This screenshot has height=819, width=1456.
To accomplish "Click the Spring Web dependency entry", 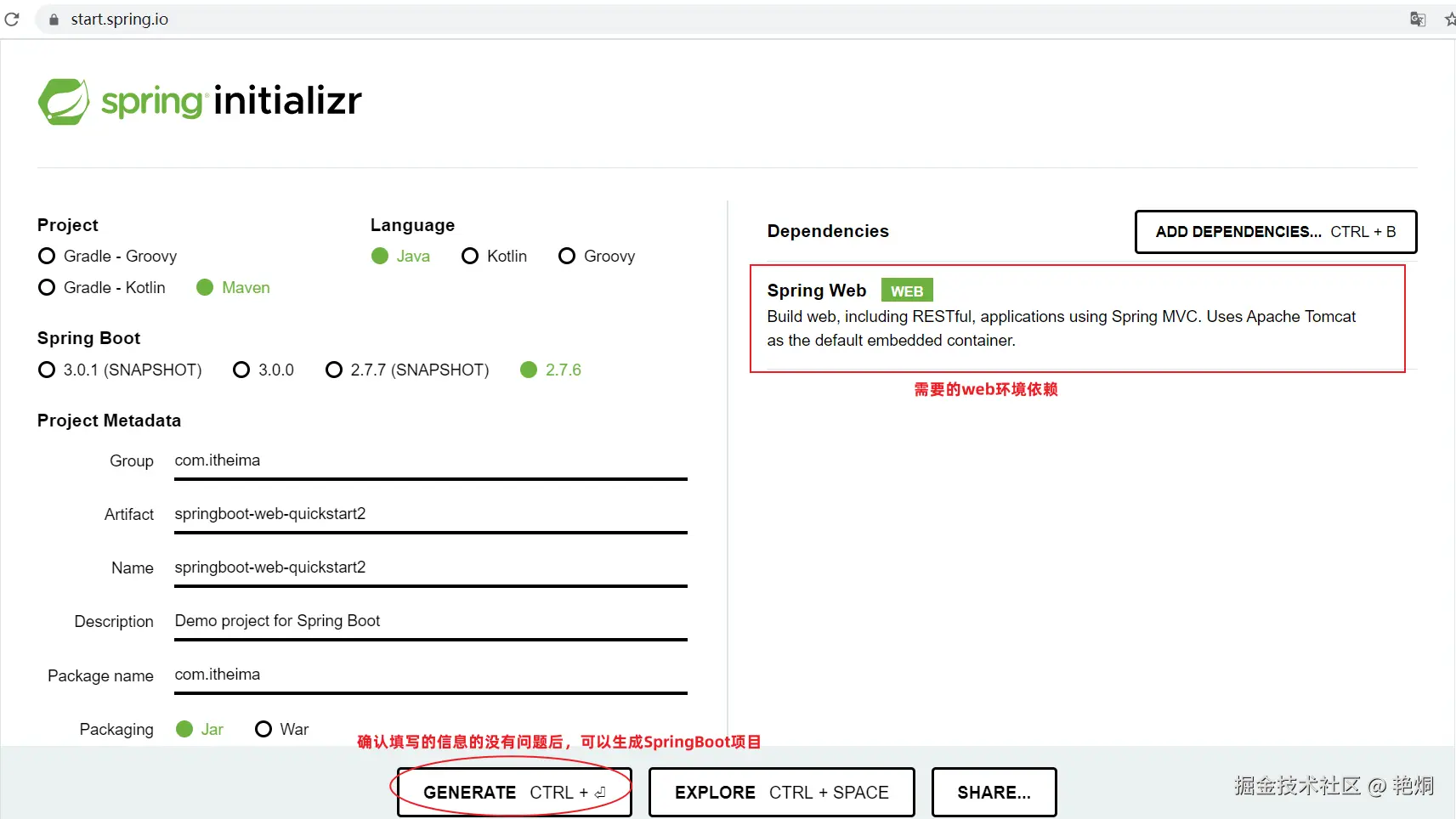I will click(1078, 319).
